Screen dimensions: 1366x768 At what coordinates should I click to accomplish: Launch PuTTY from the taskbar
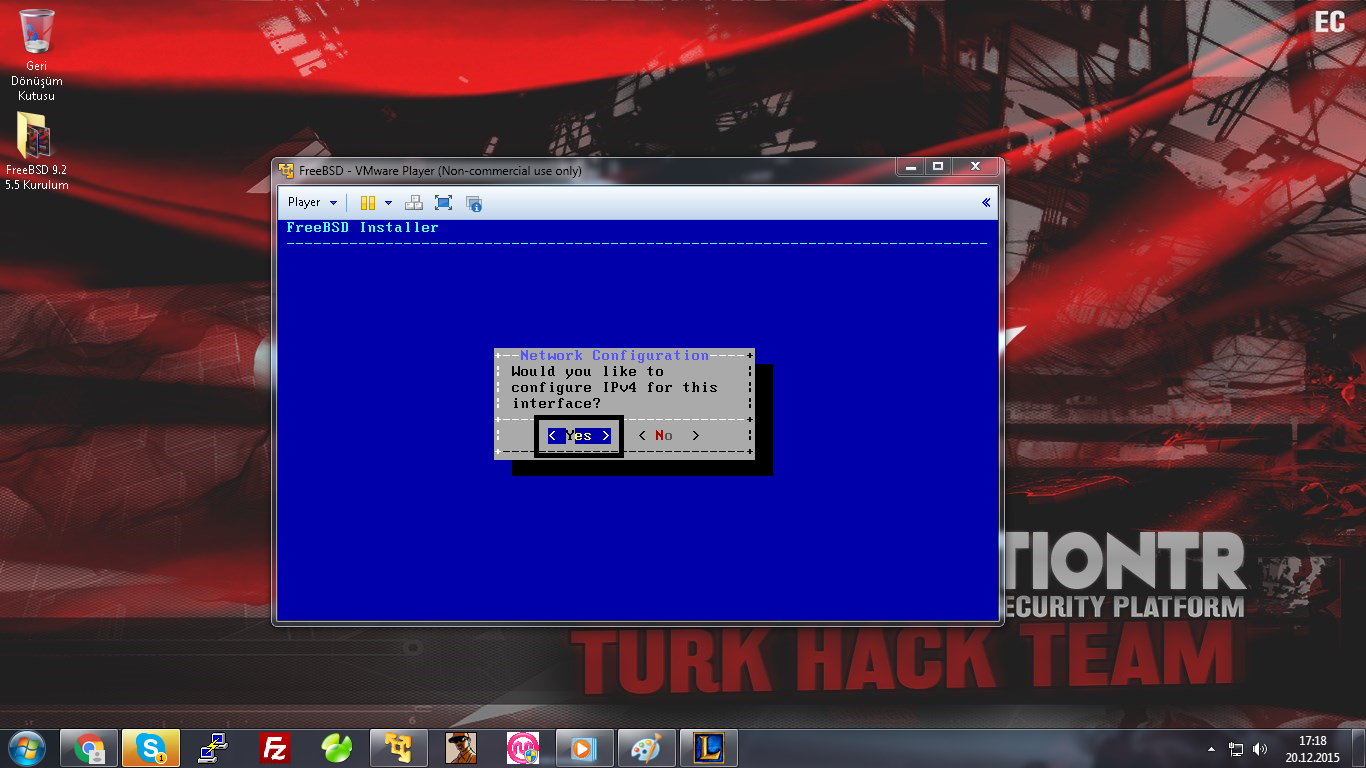tap(213, 748)
